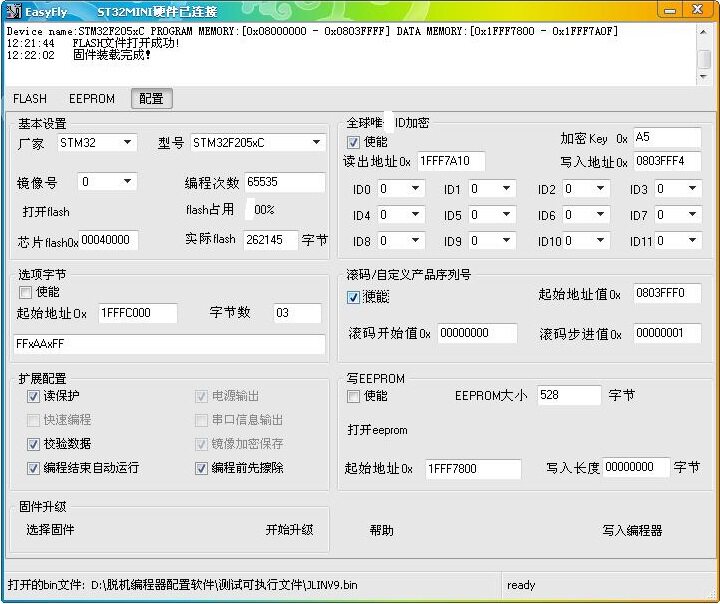Image resolution: width=720 pixels, height=604 pixels.
Task: Switch to the FLASH tab
Action: [30, 99]
